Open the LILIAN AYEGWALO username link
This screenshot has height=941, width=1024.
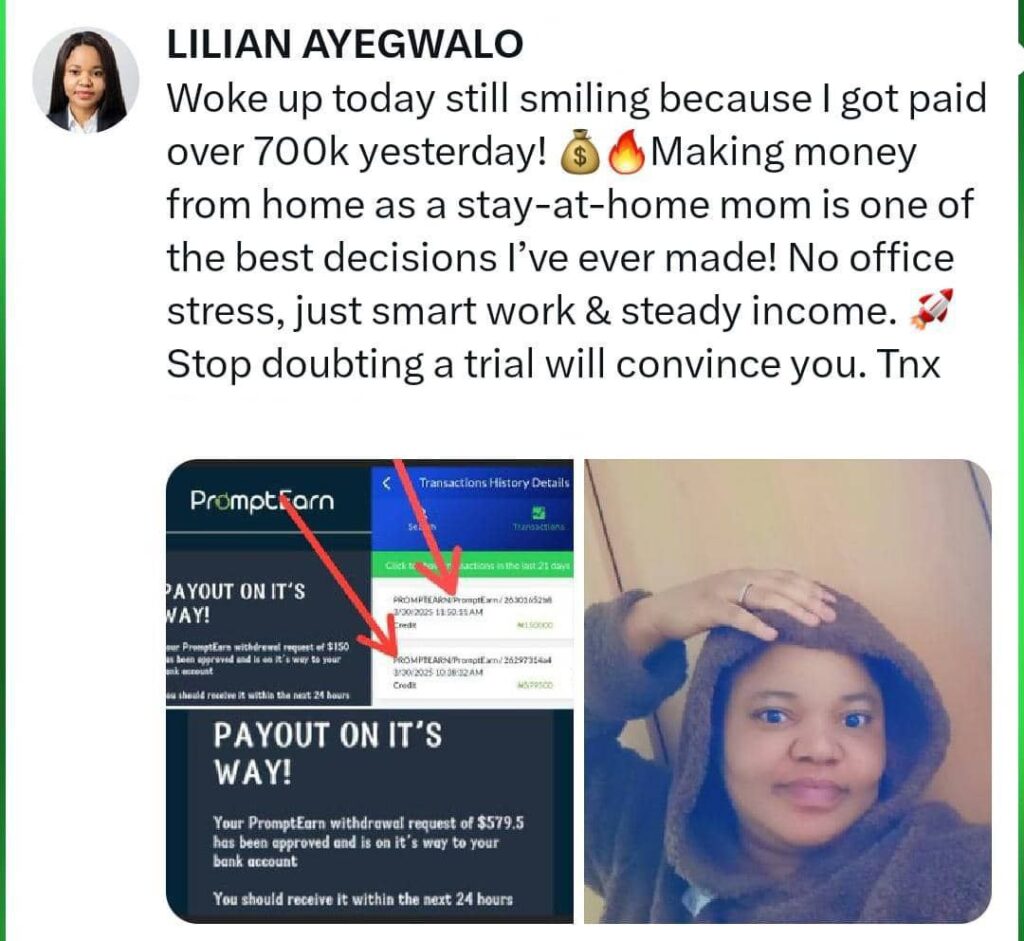point(345,44)
